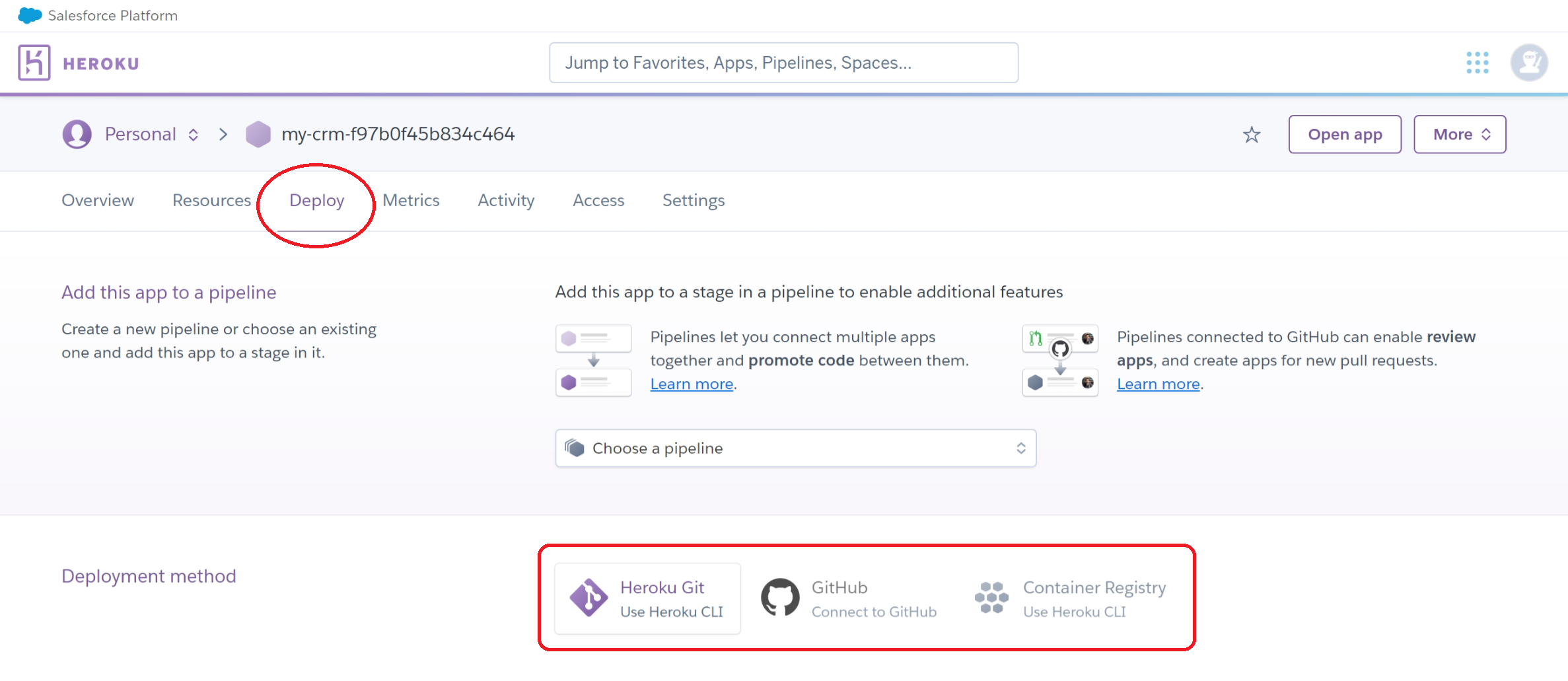Click the Open app button
Viewport: 1568px width, 681px height.
click(x=1345, y=134)
